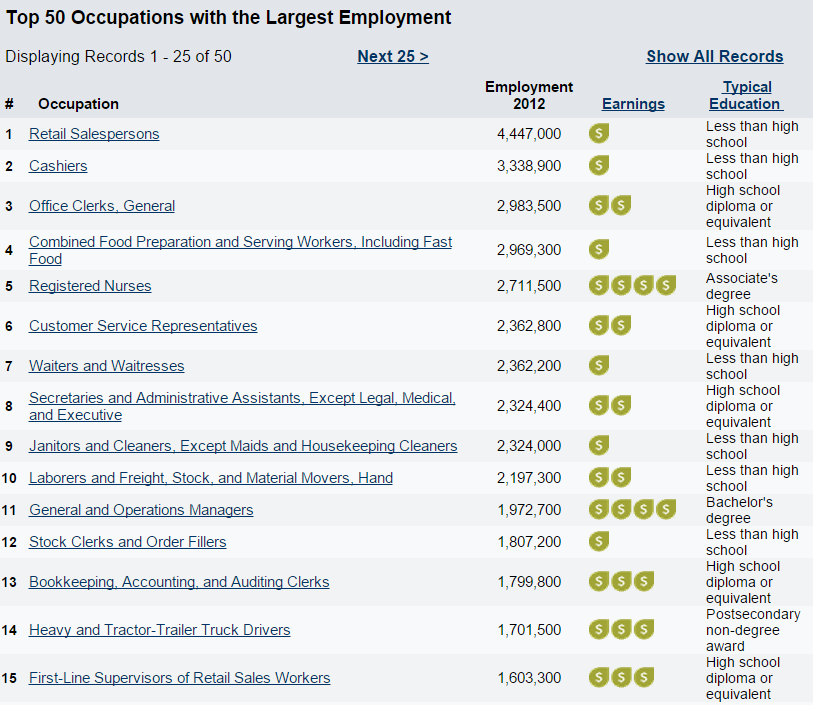Go to Next 25 records
Image resolution: width=813 pixels, height=705 pixels.
393,56
